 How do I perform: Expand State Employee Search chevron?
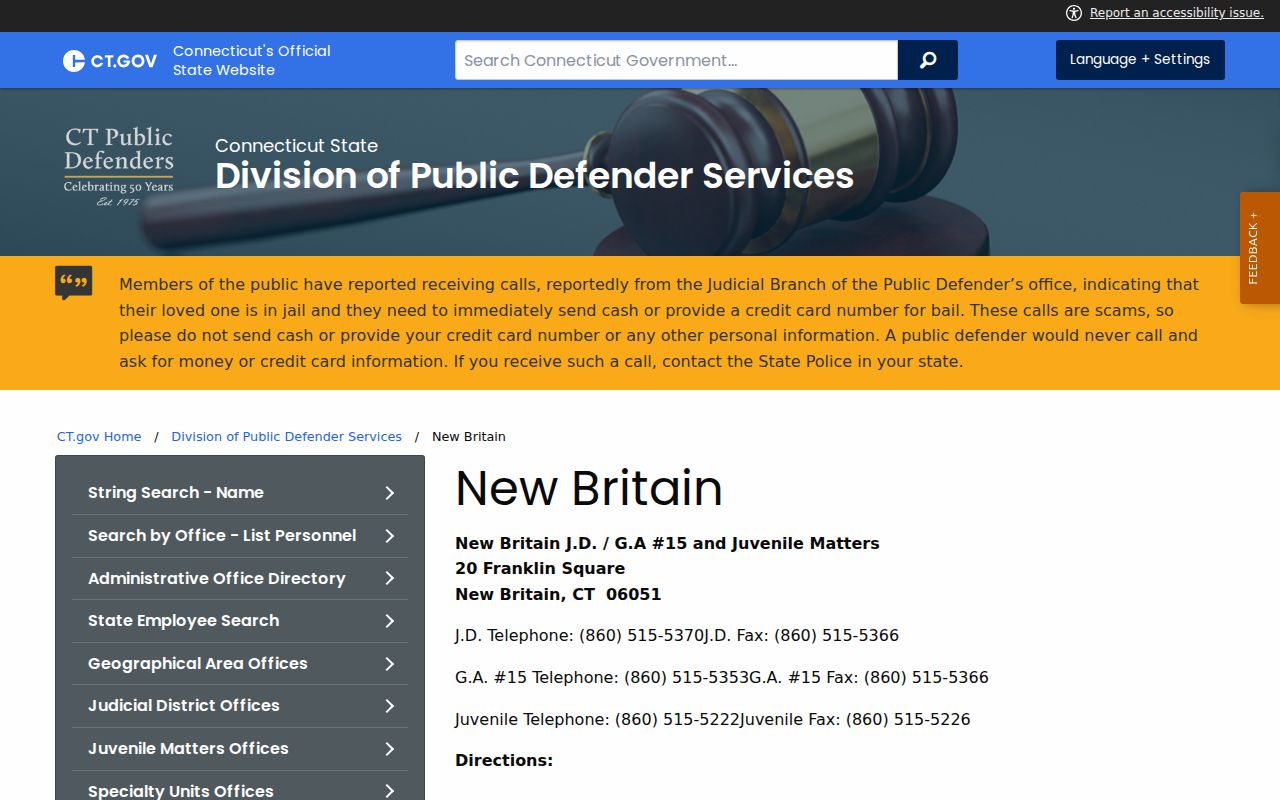point(390,621)
